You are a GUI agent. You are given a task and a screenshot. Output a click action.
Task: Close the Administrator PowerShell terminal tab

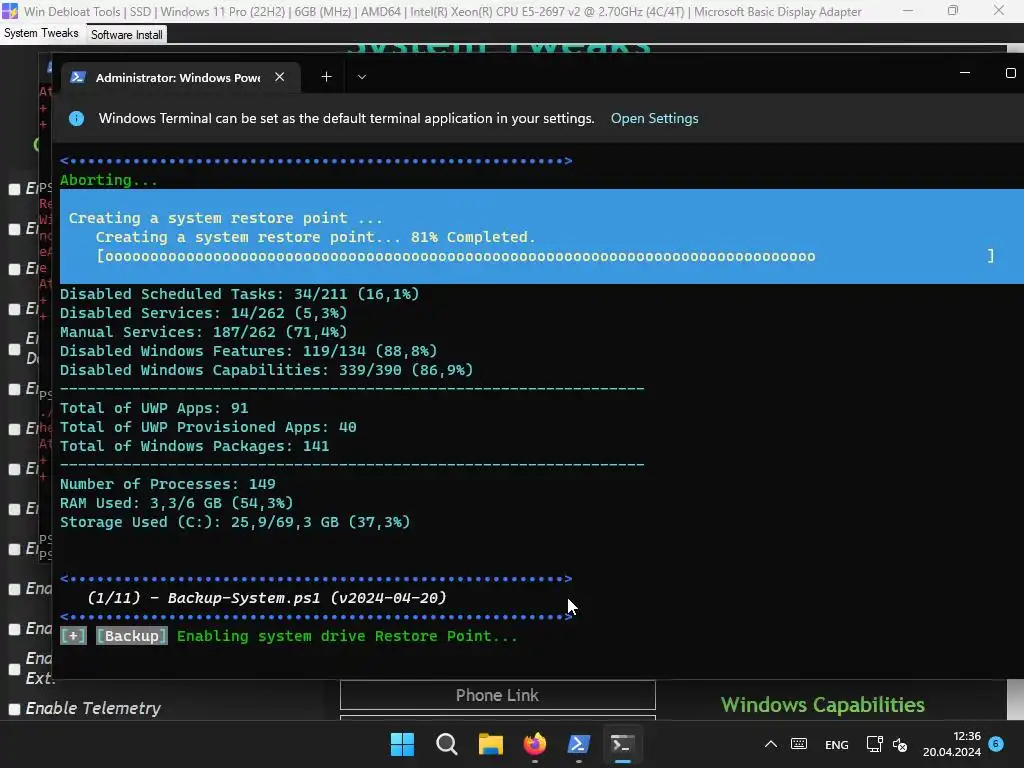click(280, 77)
